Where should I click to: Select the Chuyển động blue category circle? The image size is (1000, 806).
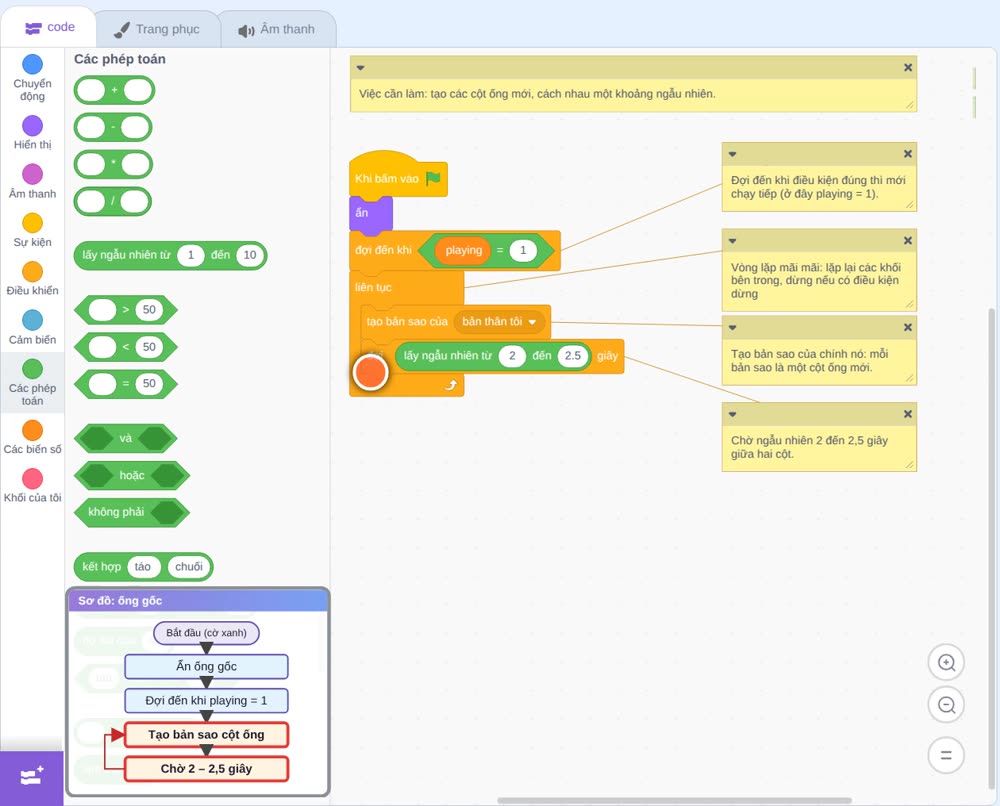coord(33,64)
